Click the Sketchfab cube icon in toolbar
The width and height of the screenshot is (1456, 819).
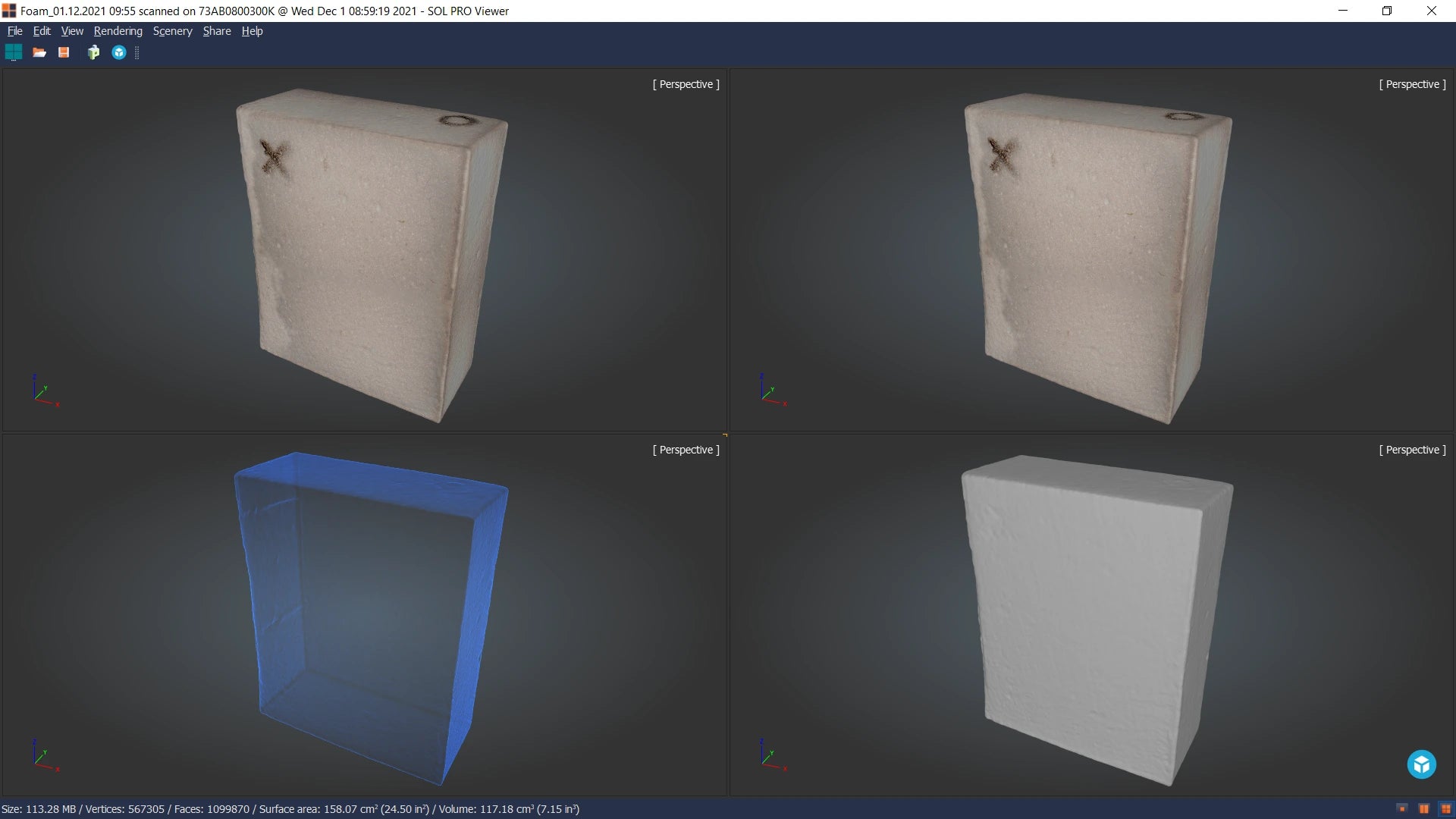[119, 52]
